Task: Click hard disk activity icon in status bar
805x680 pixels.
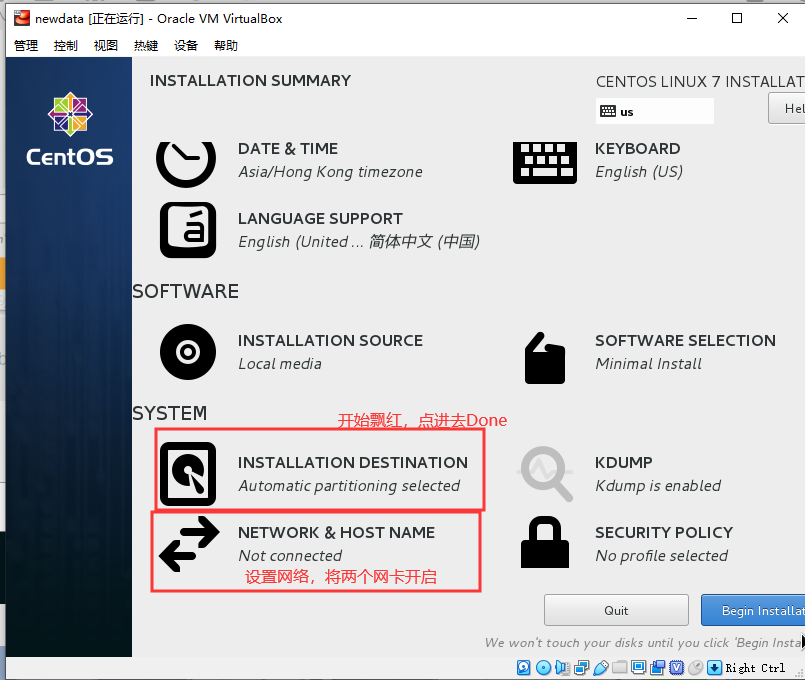Action: (524, 667)
